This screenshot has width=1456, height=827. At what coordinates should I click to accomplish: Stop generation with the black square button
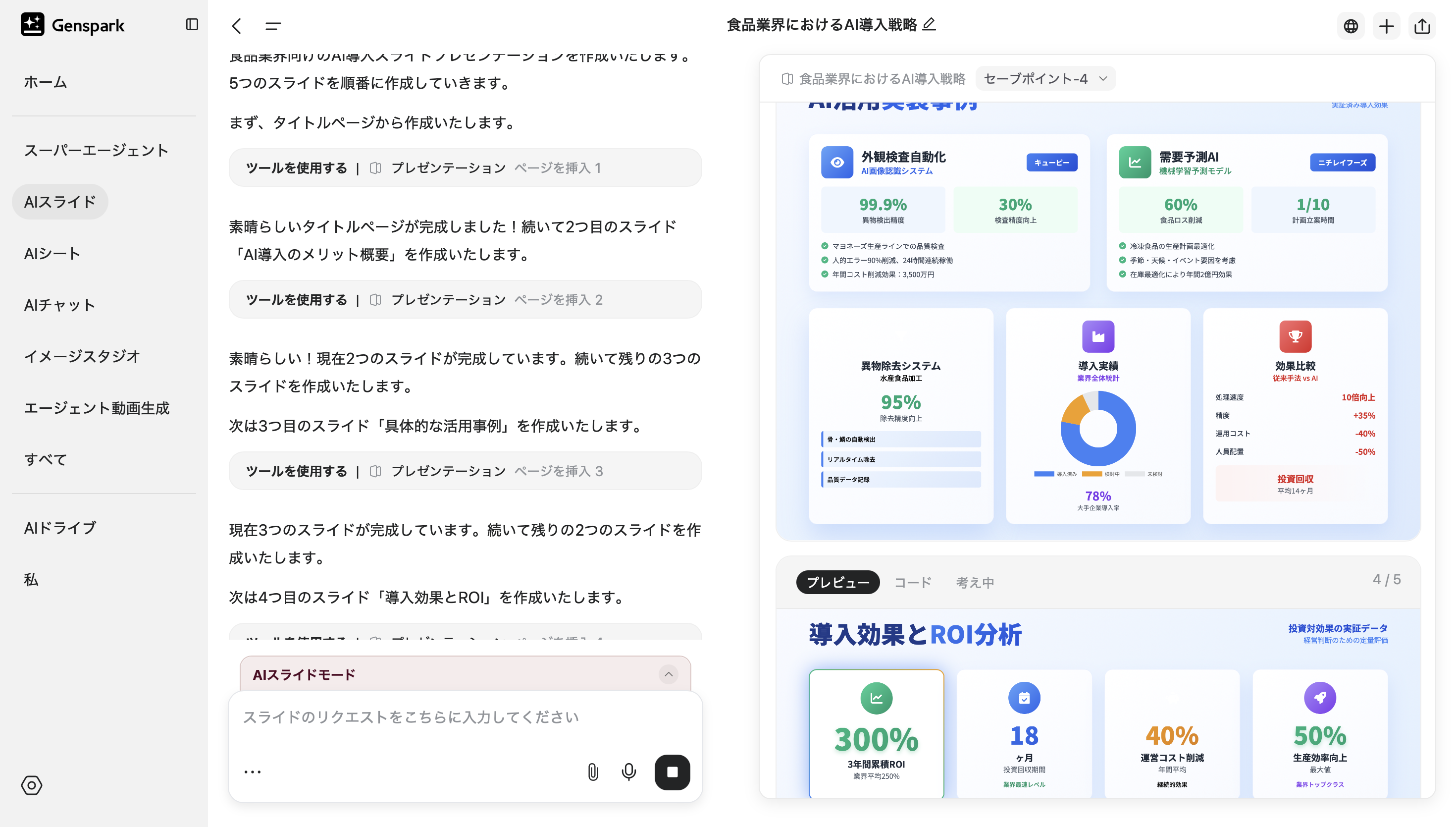(x=672, y=772)
